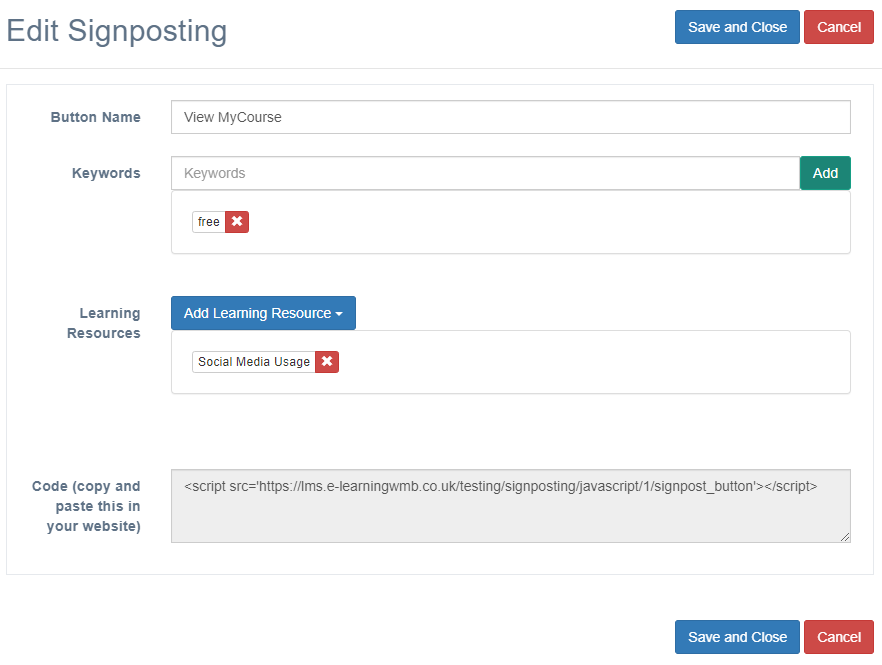Click inside the script code textarea

511,506
